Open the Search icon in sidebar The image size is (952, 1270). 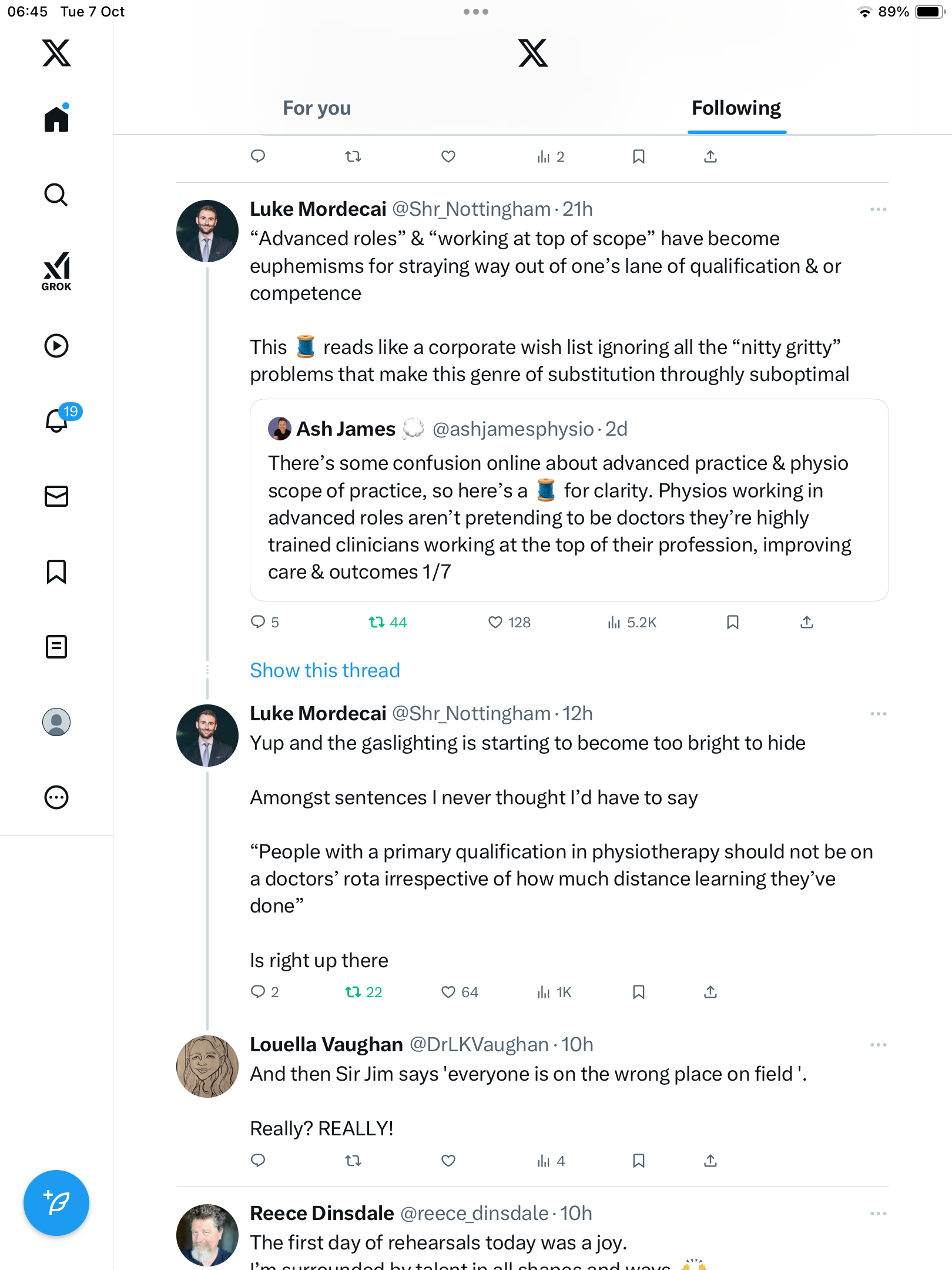tap(56, 195)
